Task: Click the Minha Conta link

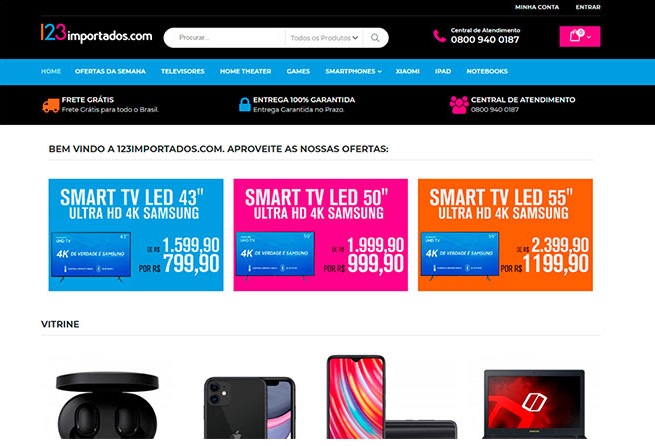Action: (x=537, y=7)
